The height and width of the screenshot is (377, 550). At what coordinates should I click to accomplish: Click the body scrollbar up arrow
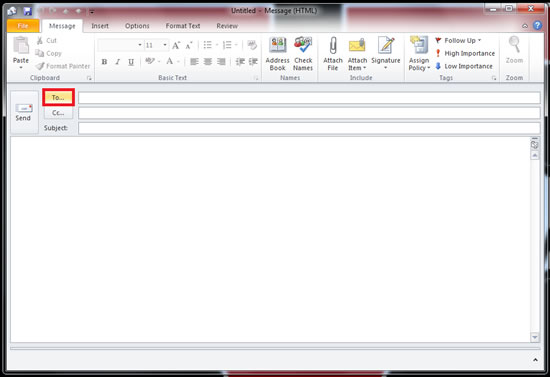pos(535,155)
